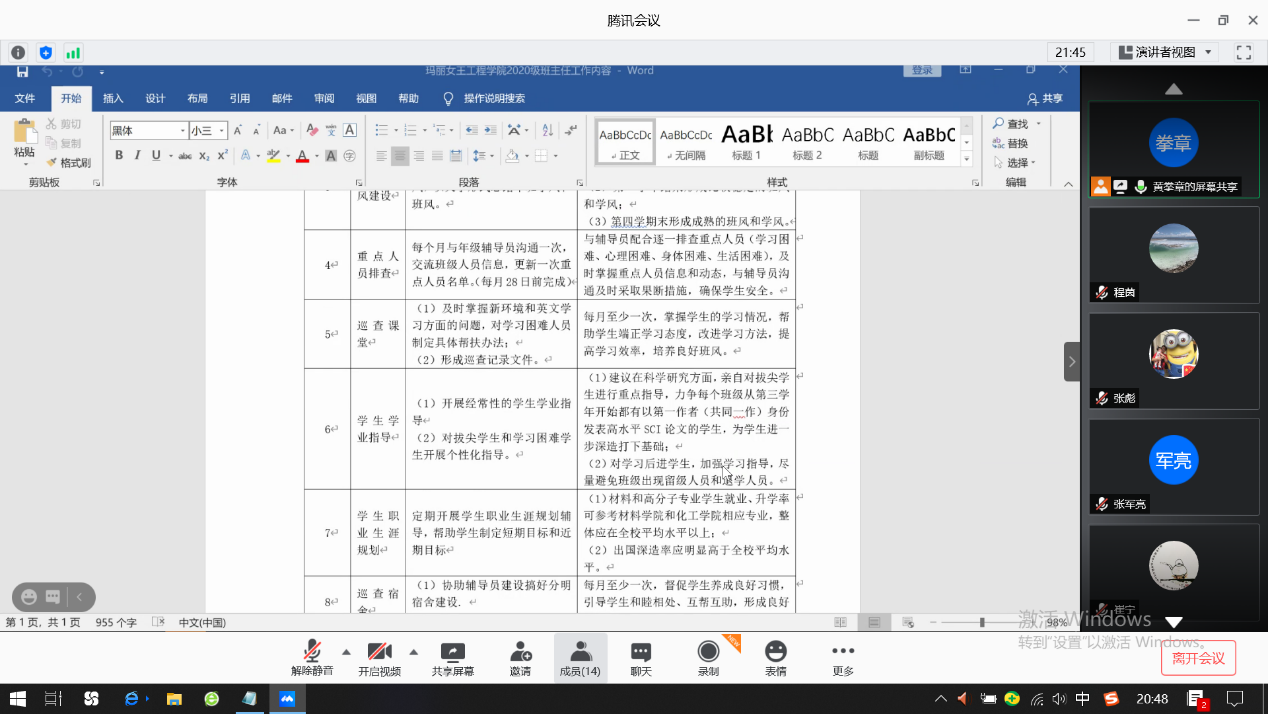Toggle bold formatting in Word ribbon

pyautogui.click(x=119, y=155)
